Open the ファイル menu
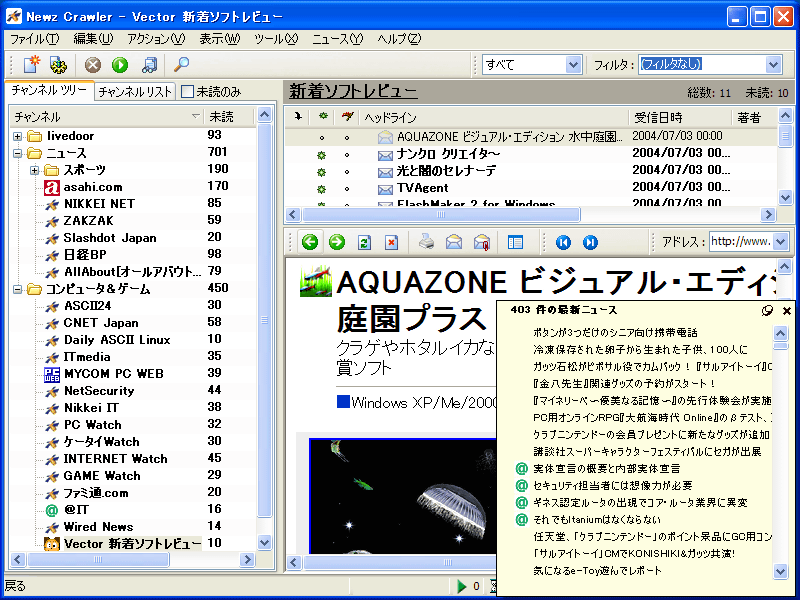Image resolution: width=800 pixels, height=600 pixels. (35, 39)
